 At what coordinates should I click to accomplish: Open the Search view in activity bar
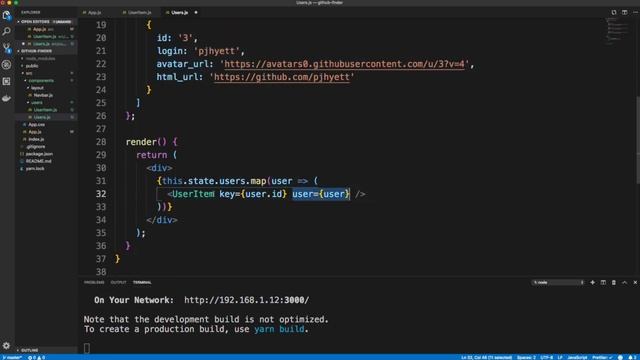pyautogui.click(x=7, y=31)
